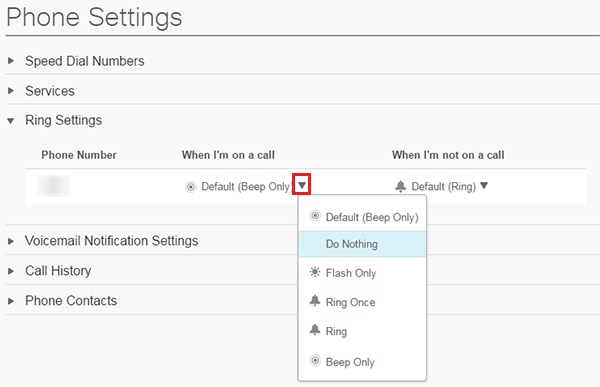Expand the Call History section arrow
This screenshot has width=600, height=387.
[x=11, y=271]
